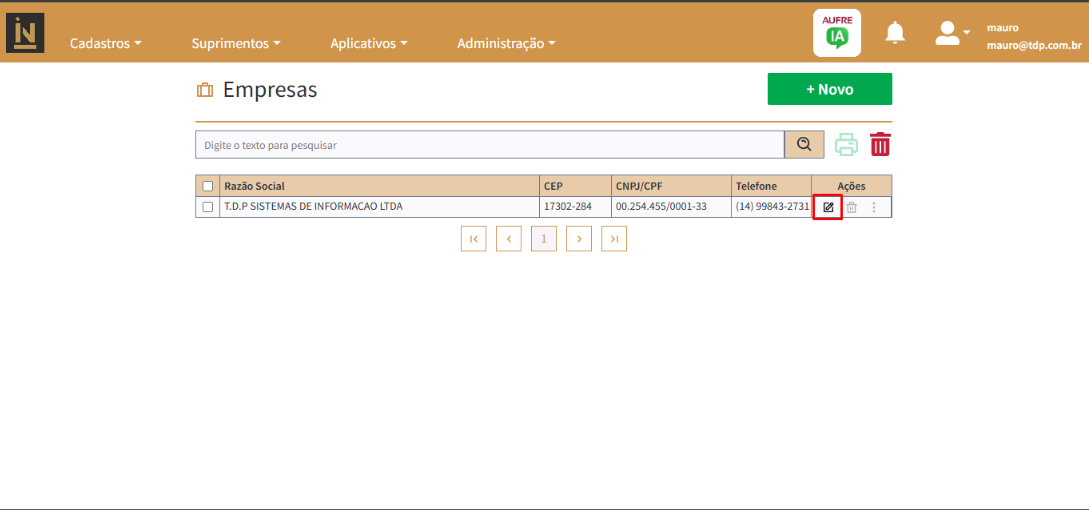Check the T.D.P SISTEMAS row checkbox
The height and width of the screenshot is (512, 1089).
(x=208, y=207)
